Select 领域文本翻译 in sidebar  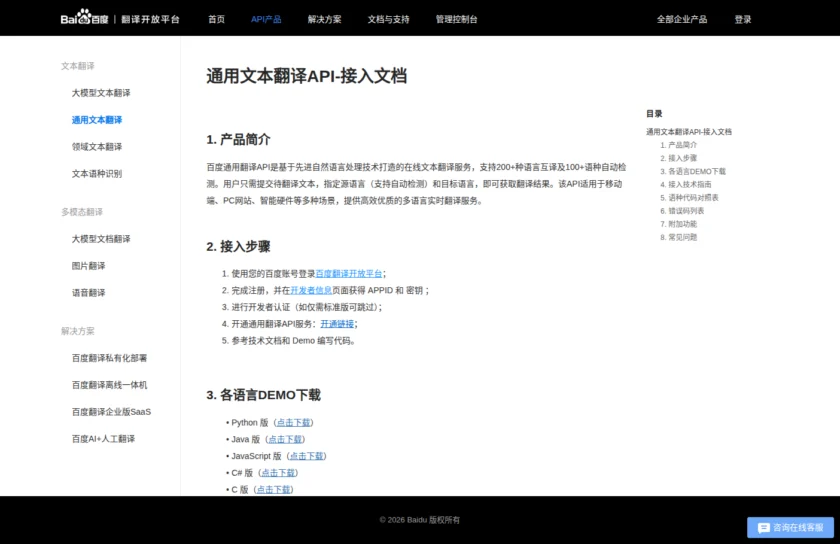coord(97,146)
